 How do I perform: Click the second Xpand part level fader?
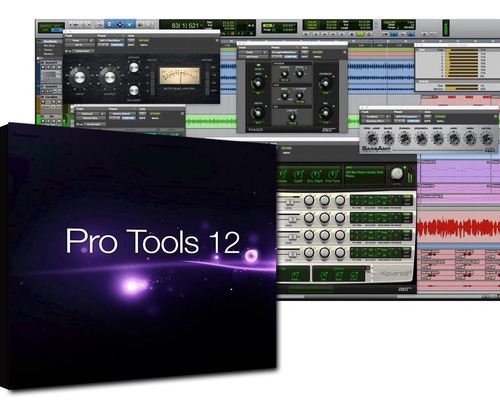292,219
